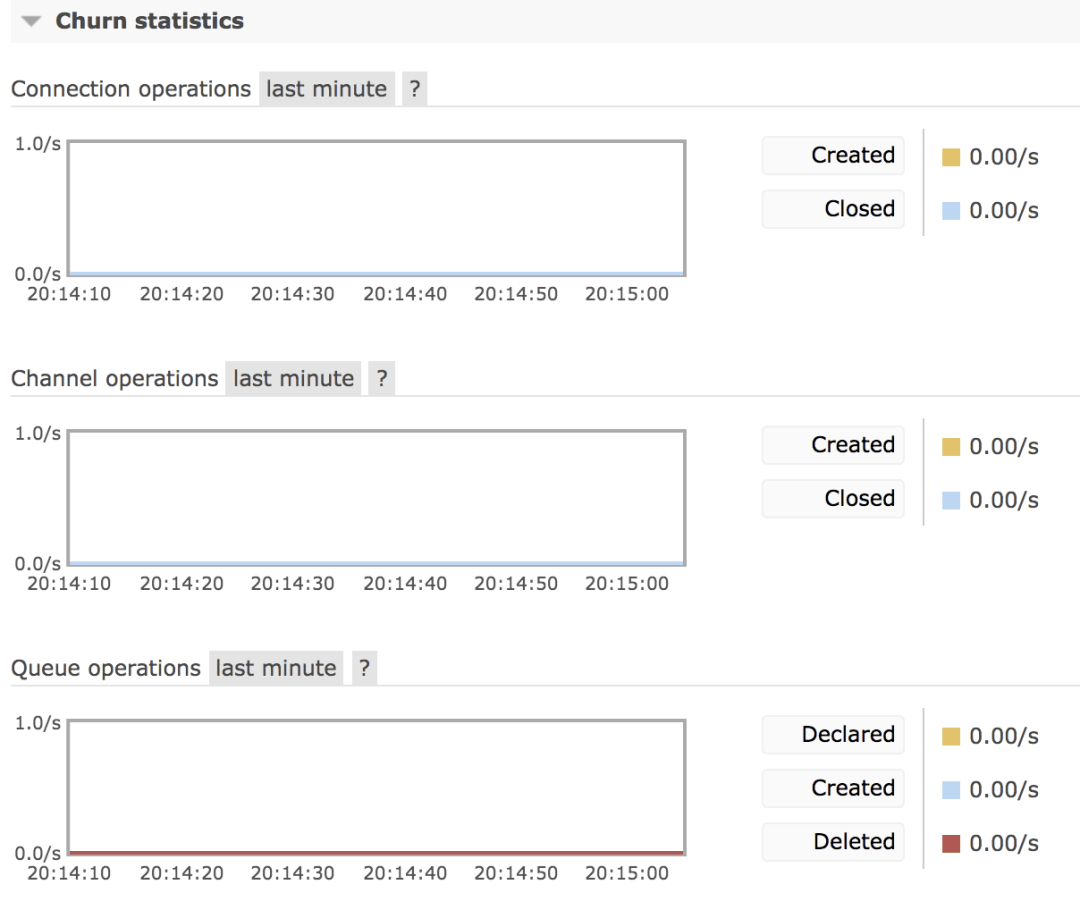Image resolution: width=1080 pixels, height=910 pixels.
Task: Change Queue operations last minute range
Action: [x=276, y=668]
